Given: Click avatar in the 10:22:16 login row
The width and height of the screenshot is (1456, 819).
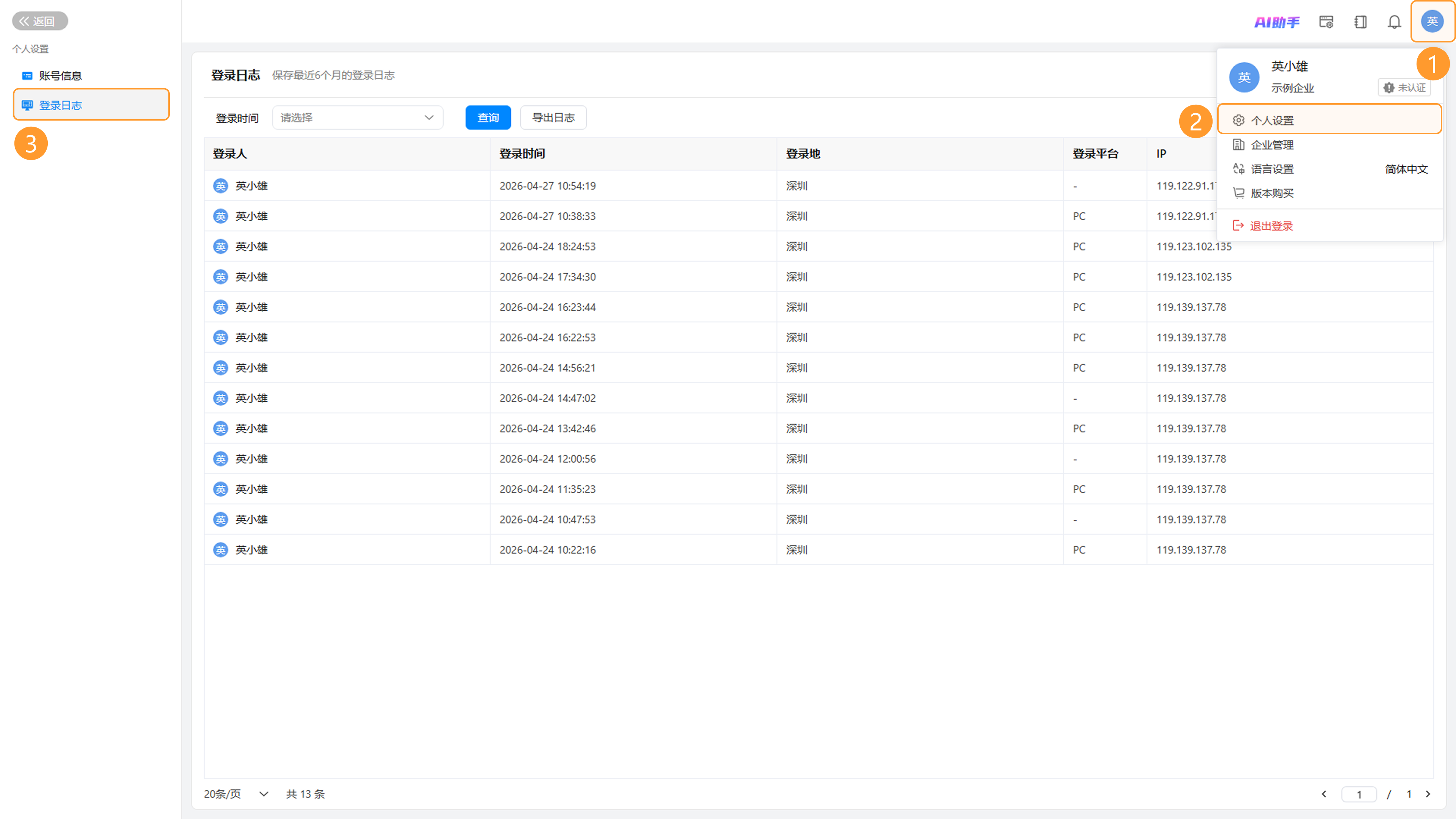Looking at the screenshot, I should 220,550.
